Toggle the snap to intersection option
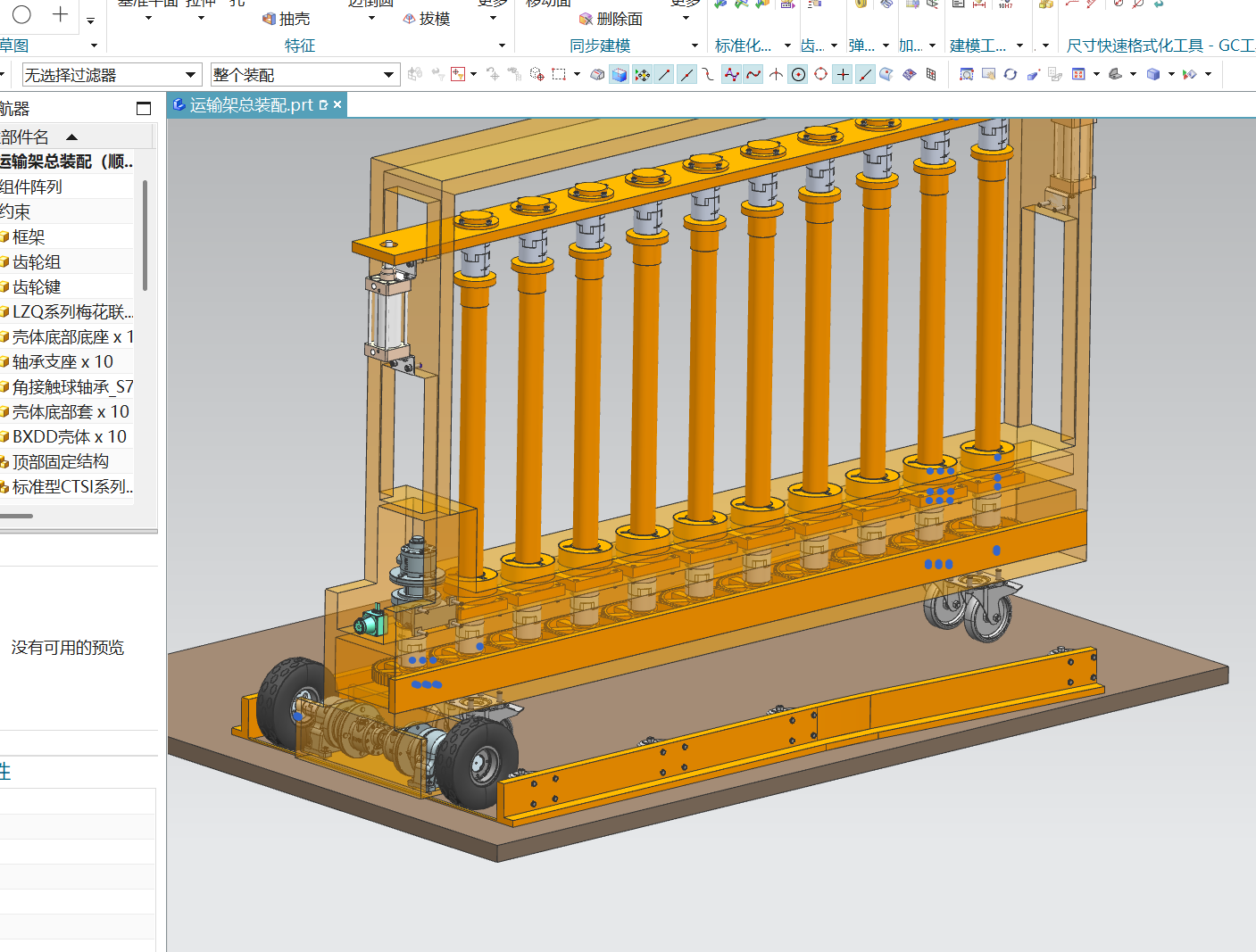The image size is (1256, 952). click(x=776, y=75)
